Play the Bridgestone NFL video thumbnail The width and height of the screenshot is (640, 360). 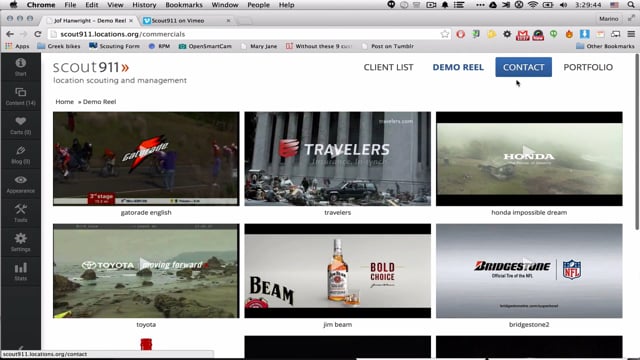[529, 271]
